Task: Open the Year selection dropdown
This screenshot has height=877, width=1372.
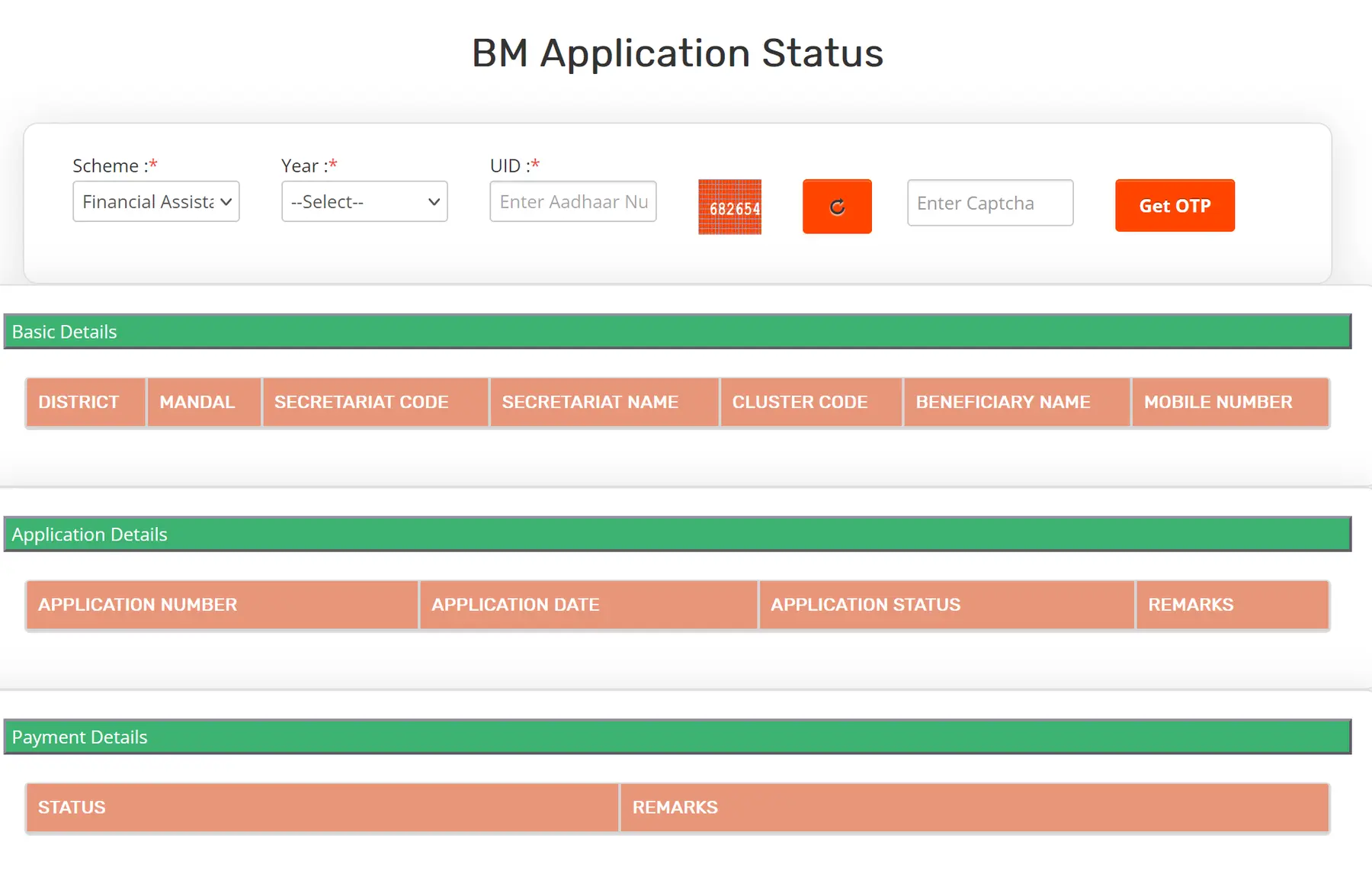Action: coord(364,201)
